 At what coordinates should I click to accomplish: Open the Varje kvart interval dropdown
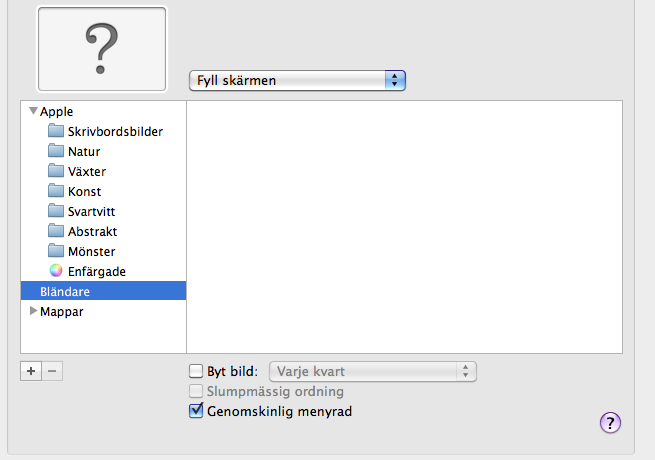373,372
